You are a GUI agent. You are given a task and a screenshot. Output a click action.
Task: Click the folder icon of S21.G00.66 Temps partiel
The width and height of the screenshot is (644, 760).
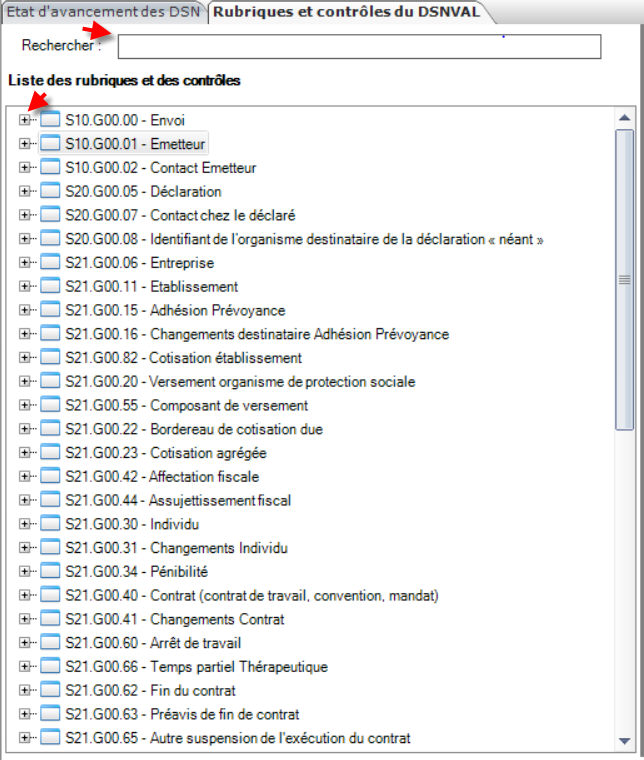coord(50,665)
